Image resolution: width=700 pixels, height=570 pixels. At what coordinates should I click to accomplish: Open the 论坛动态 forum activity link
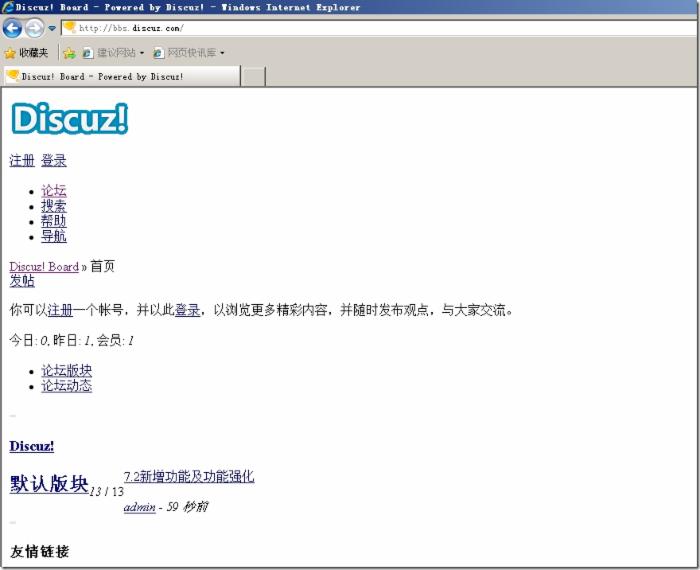(67, 386)
